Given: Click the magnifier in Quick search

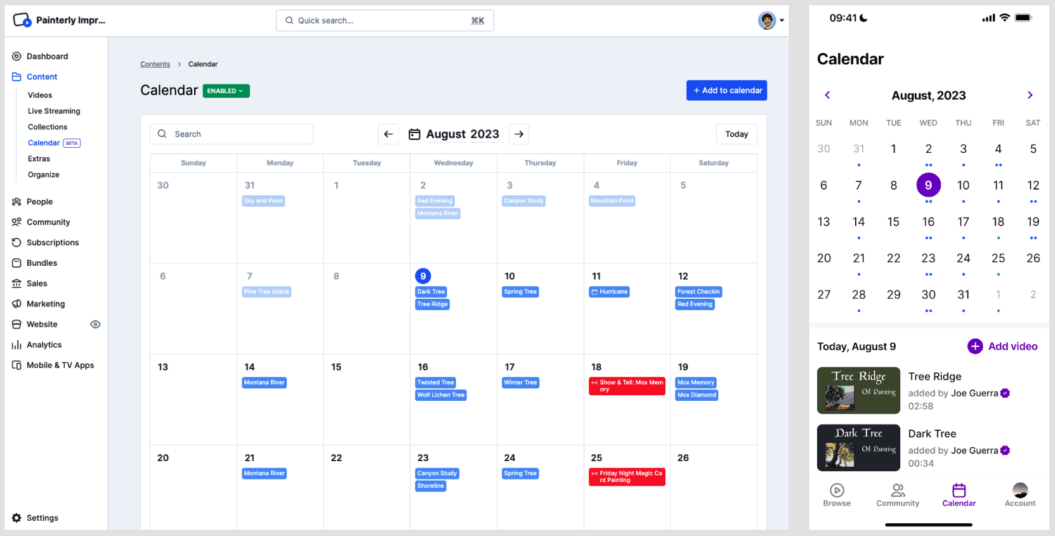Looking at the screenshot, I should pos(289,21).
